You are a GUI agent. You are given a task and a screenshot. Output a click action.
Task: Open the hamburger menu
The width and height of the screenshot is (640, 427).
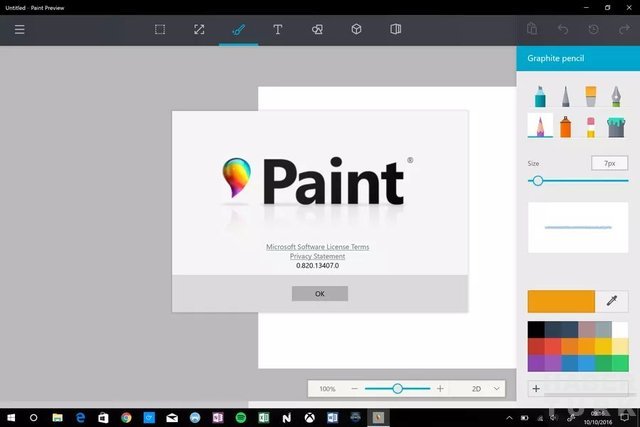[x=19, y=30]
